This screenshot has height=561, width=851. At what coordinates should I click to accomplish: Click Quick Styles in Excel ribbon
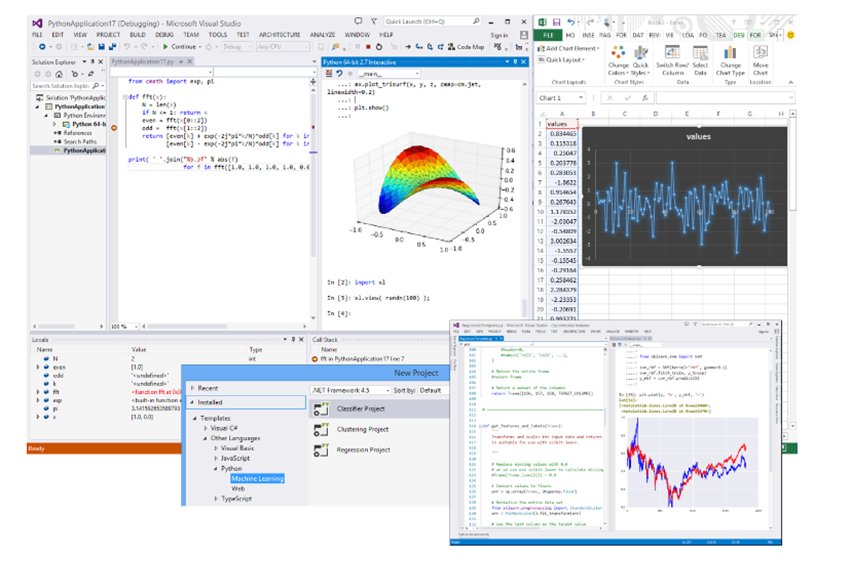coord(640,61)
